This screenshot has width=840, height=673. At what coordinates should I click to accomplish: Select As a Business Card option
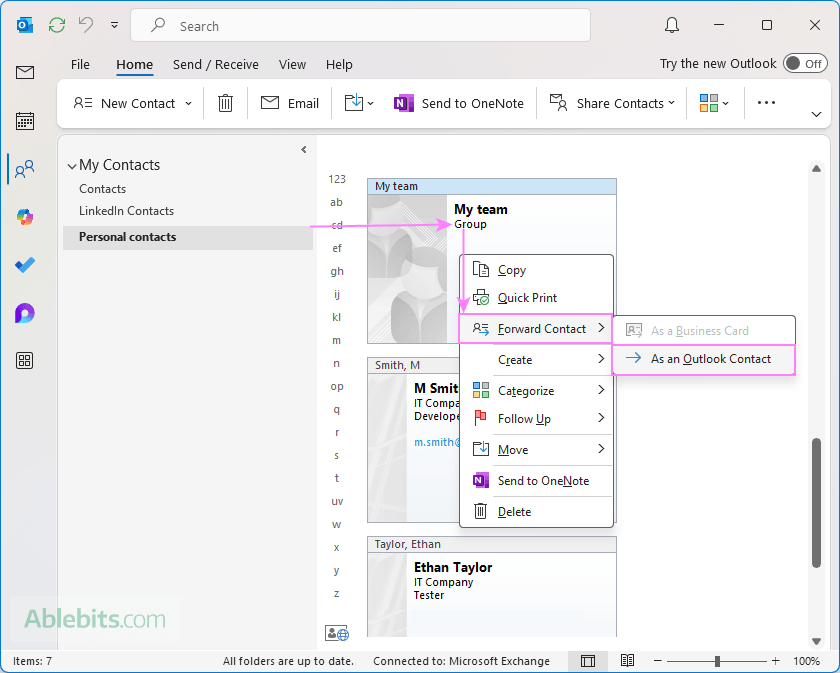click(704, 331)
